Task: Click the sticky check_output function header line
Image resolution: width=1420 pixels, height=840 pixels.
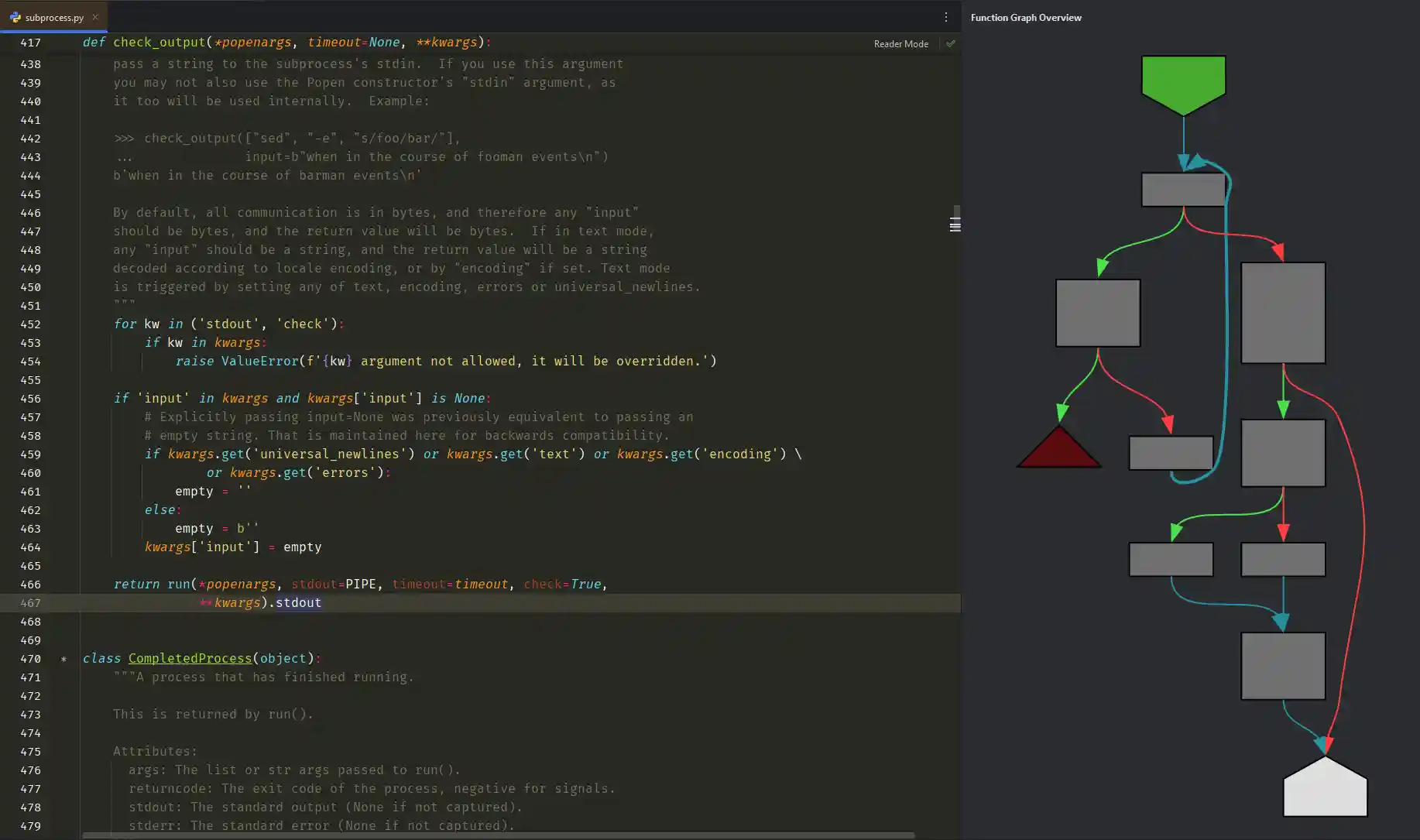Action: click(286, 43)
